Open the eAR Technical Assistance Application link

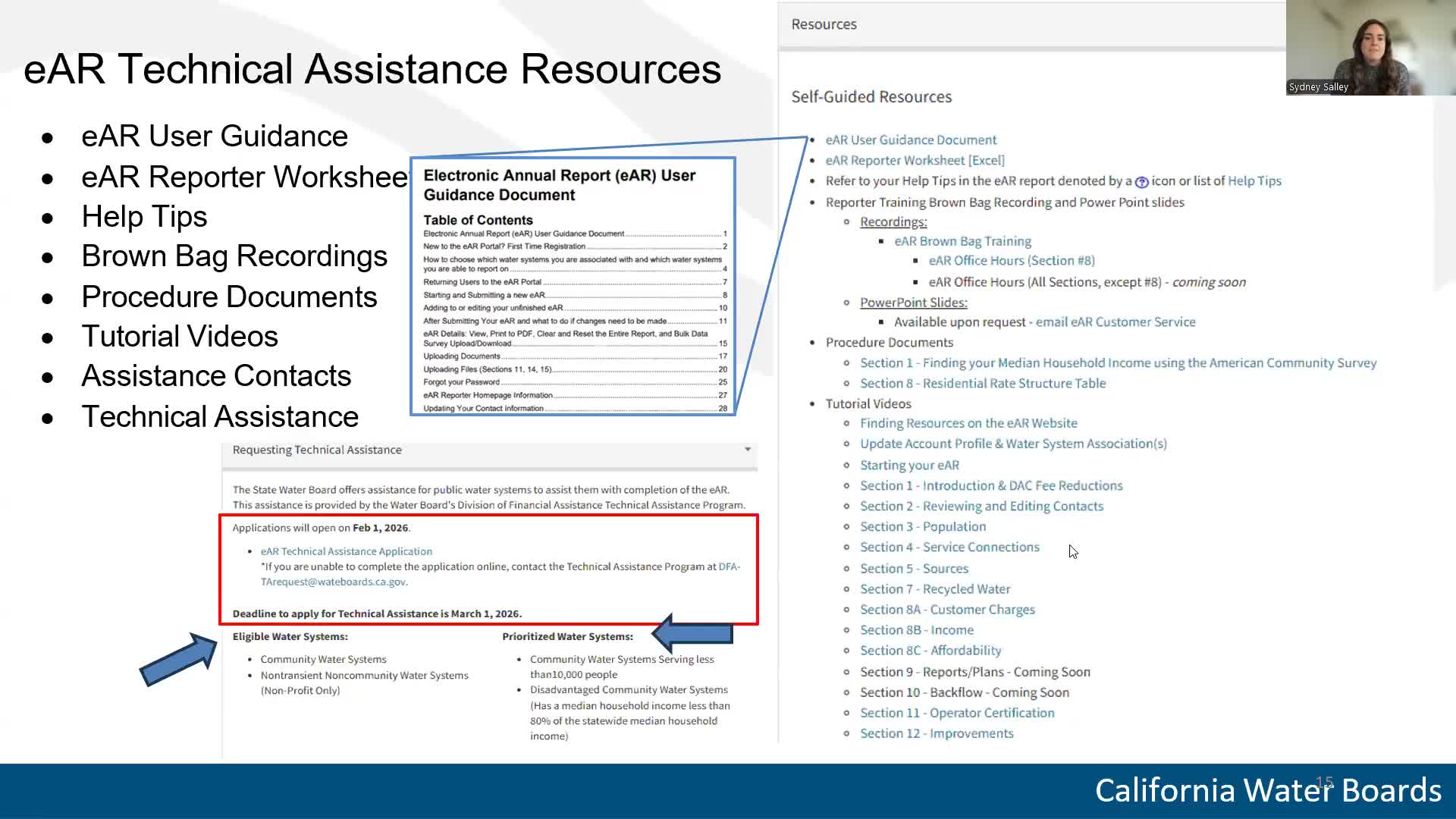pos(346,551)
